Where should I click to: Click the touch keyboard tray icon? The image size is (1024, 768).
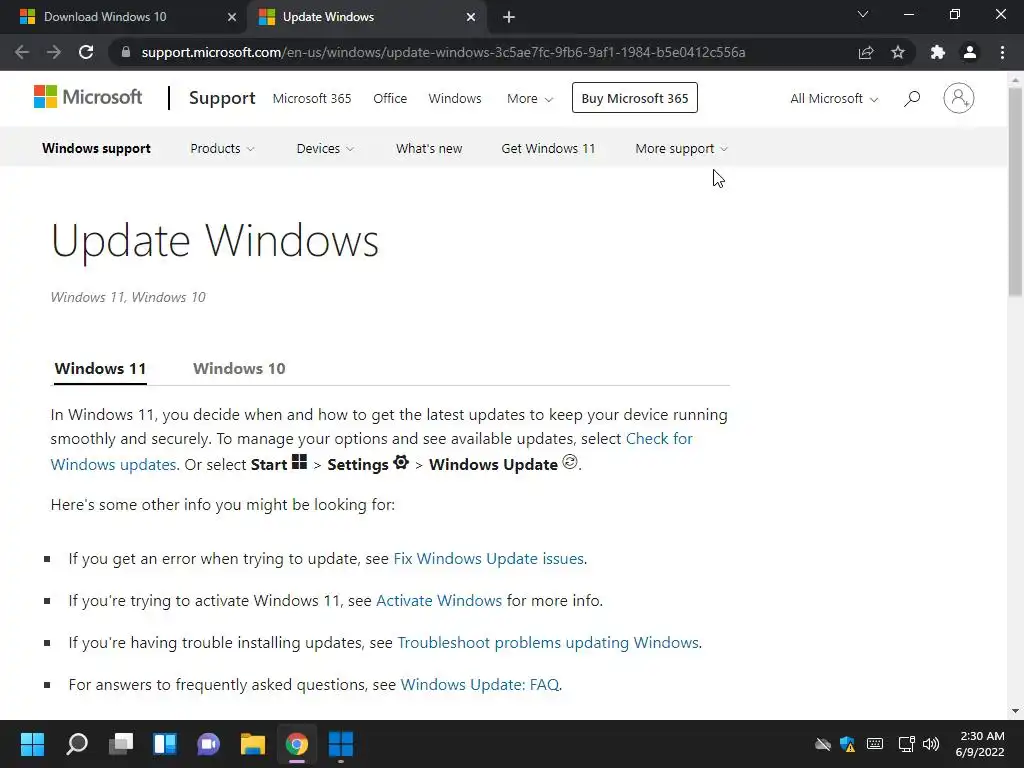click(875, 744)
